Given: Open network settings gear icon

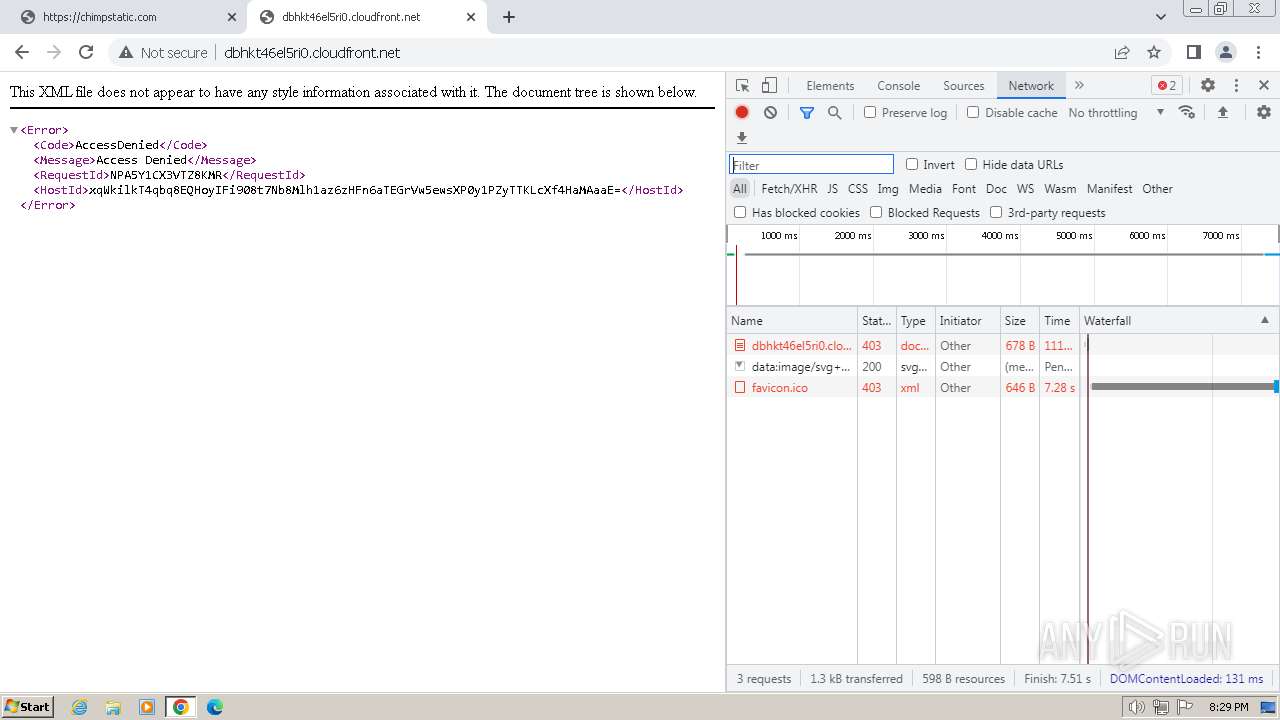Looking at the screenshot, I should coord(1264,113).
